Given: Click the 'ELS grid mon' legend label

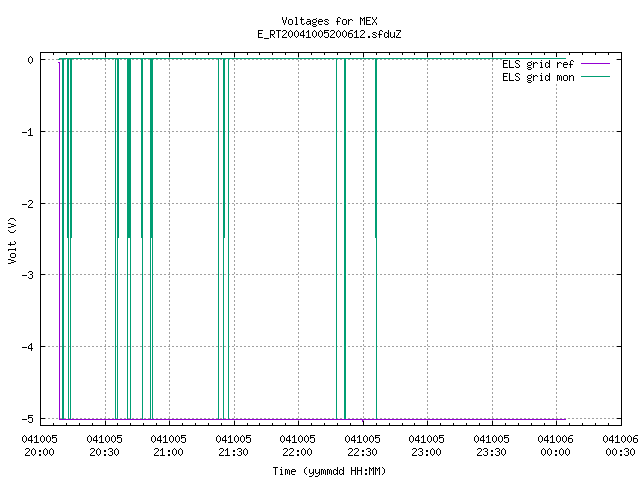Looking at the screenshot, I should click(538, 77).
